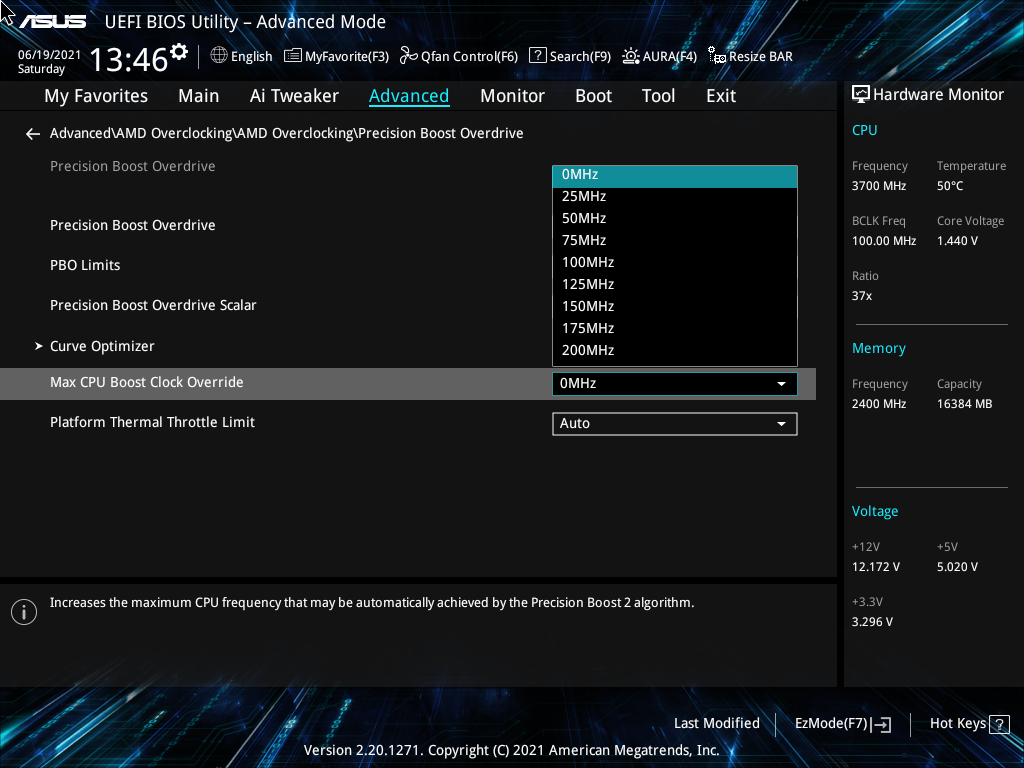The width and height of the screenshot is (1024, 768).
Task: Click Qfan Control(F6) label
Action: 469,57
